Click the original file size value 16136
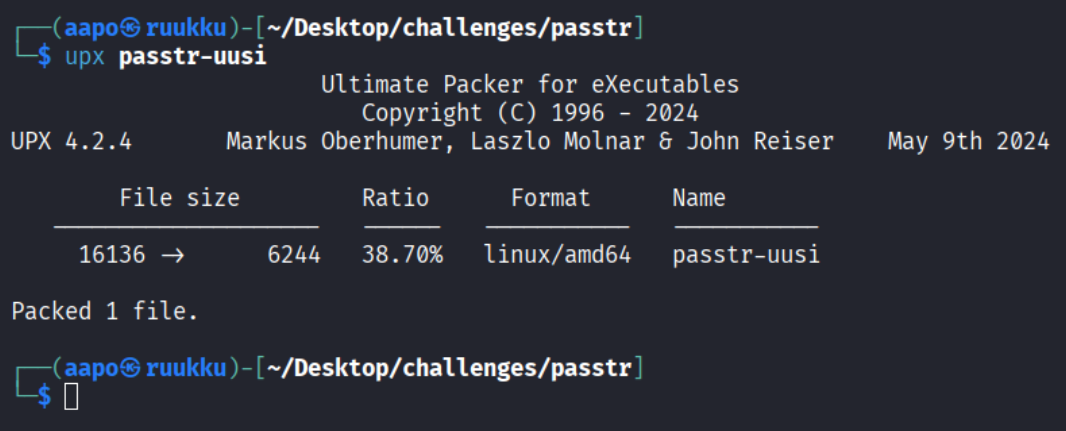The width and height of the screenshot is (1066, 431). coord(112,255)
